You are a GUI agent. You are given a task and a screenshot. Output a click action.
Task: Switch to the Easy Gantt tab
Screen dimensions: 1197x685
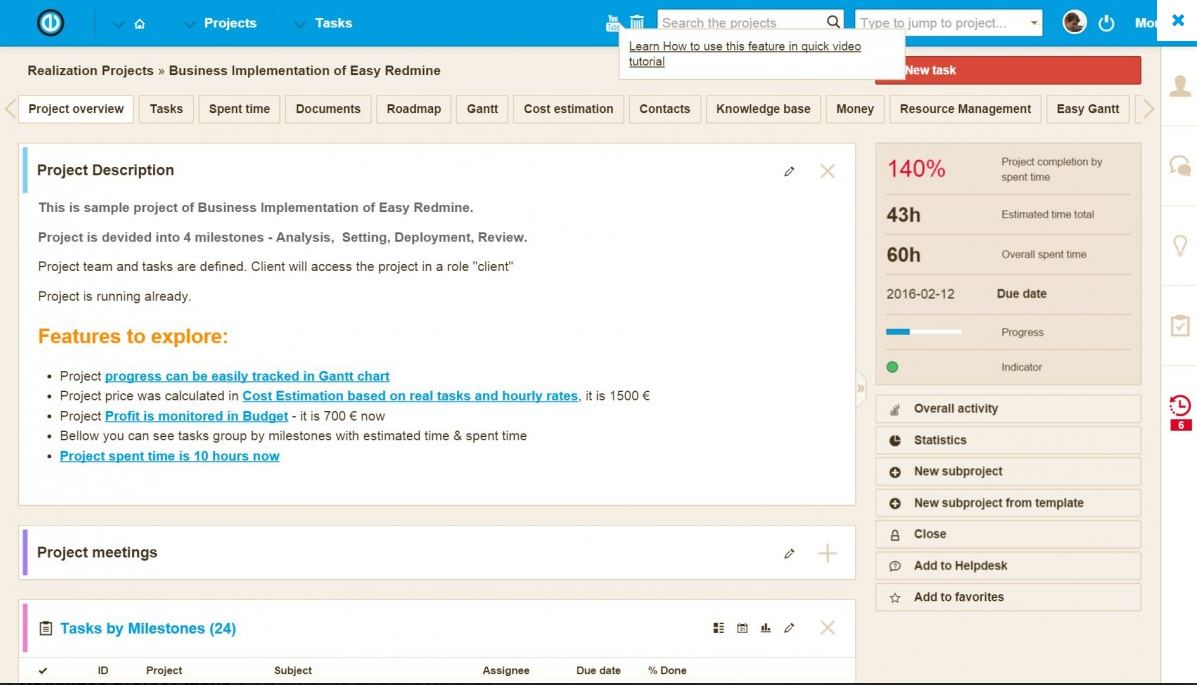[x=1087, y=109]
